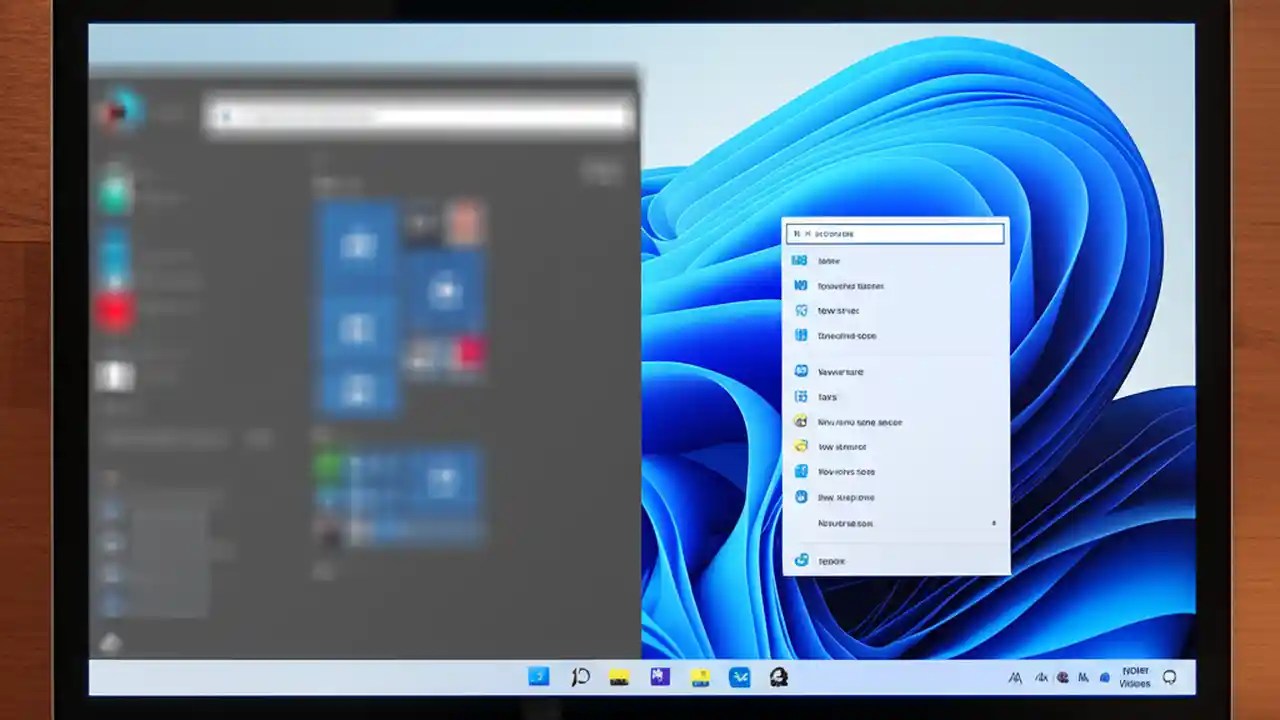Open the purple app icon on the taskbar
Image resolution: width=1280 pixels, height=720 pixels.
[659, 678]
